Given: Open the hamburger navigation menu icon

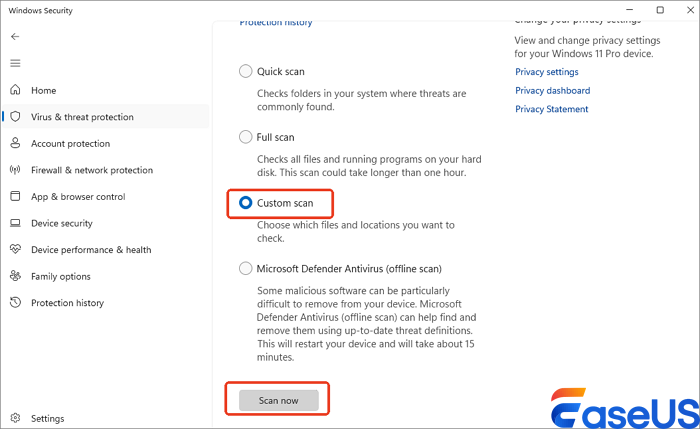Looking at the screenshot, I should [15, 63].
